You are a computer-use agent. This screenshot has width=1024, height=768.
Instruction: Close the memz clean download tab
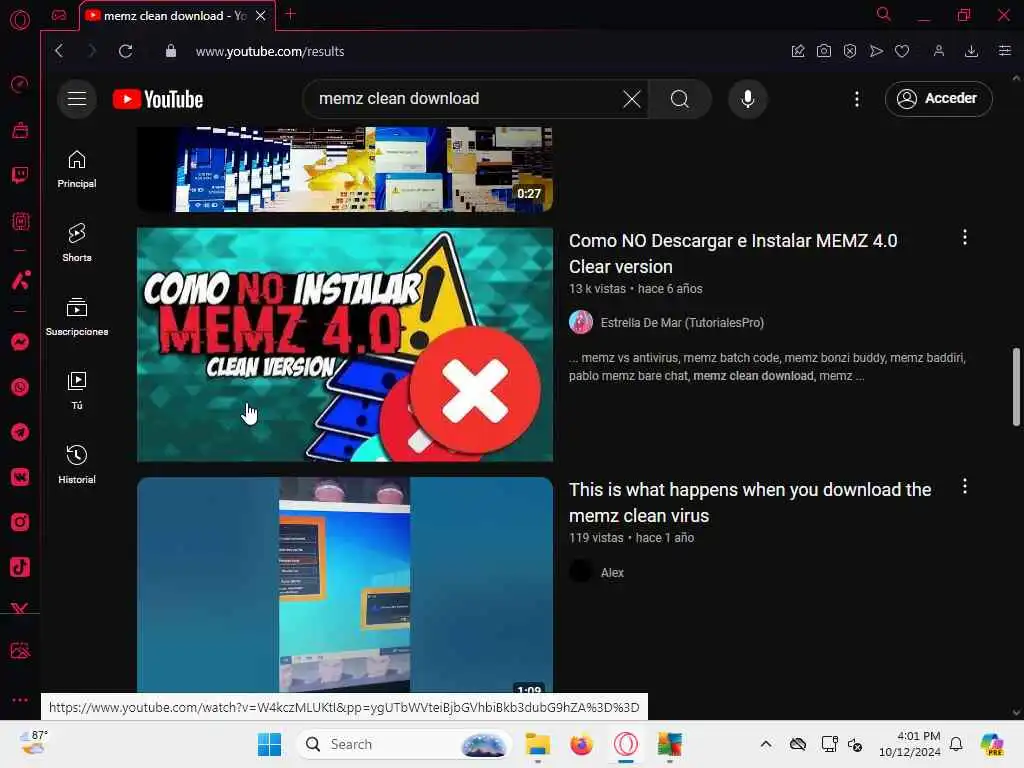coord(261,16)
